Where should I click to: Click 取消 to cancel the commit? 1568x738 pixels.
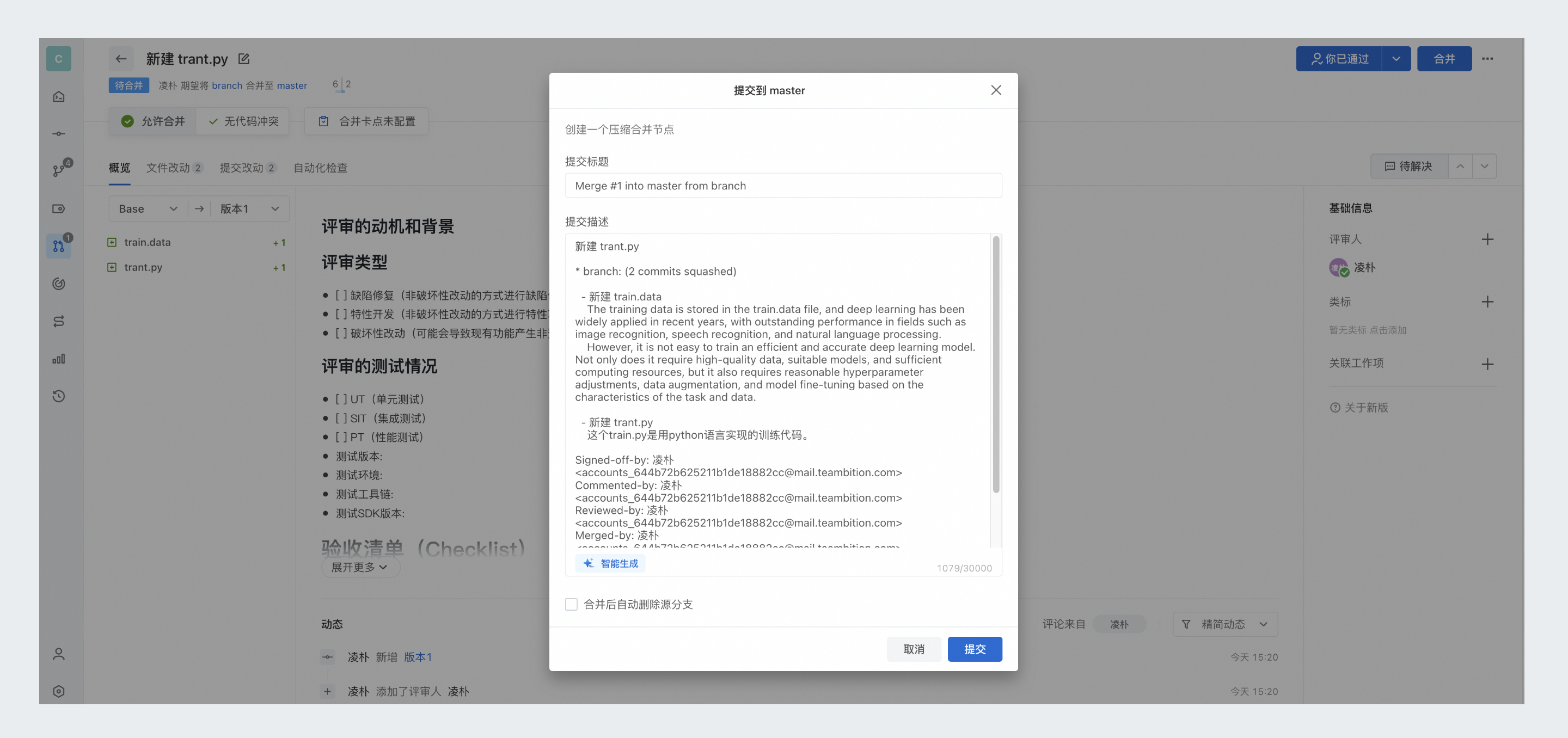click(x=914, y=649)
